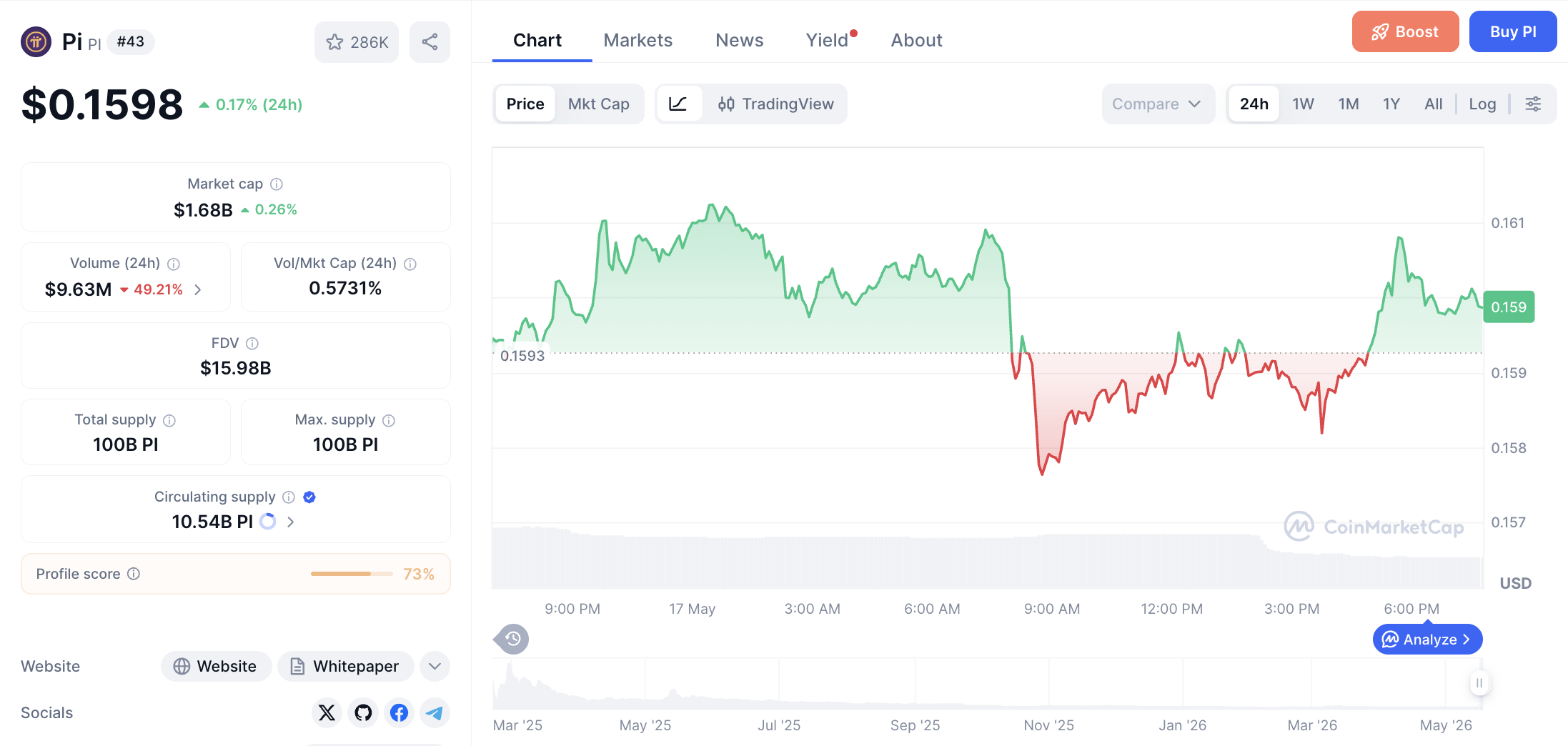Open the Markets tab
The height and width of the screenshot is (746, 1568).
click(638, 41)
